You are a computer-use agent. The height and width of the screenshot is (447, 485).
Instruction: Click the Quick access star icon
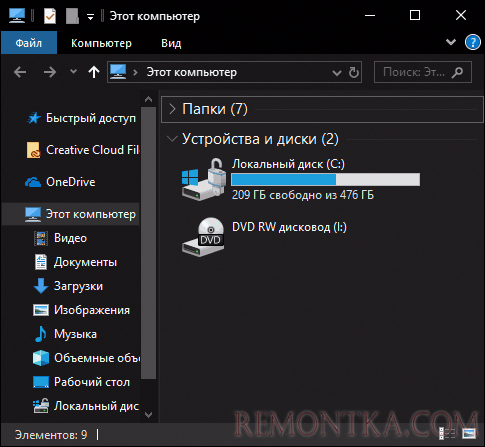tap(34, 118)
